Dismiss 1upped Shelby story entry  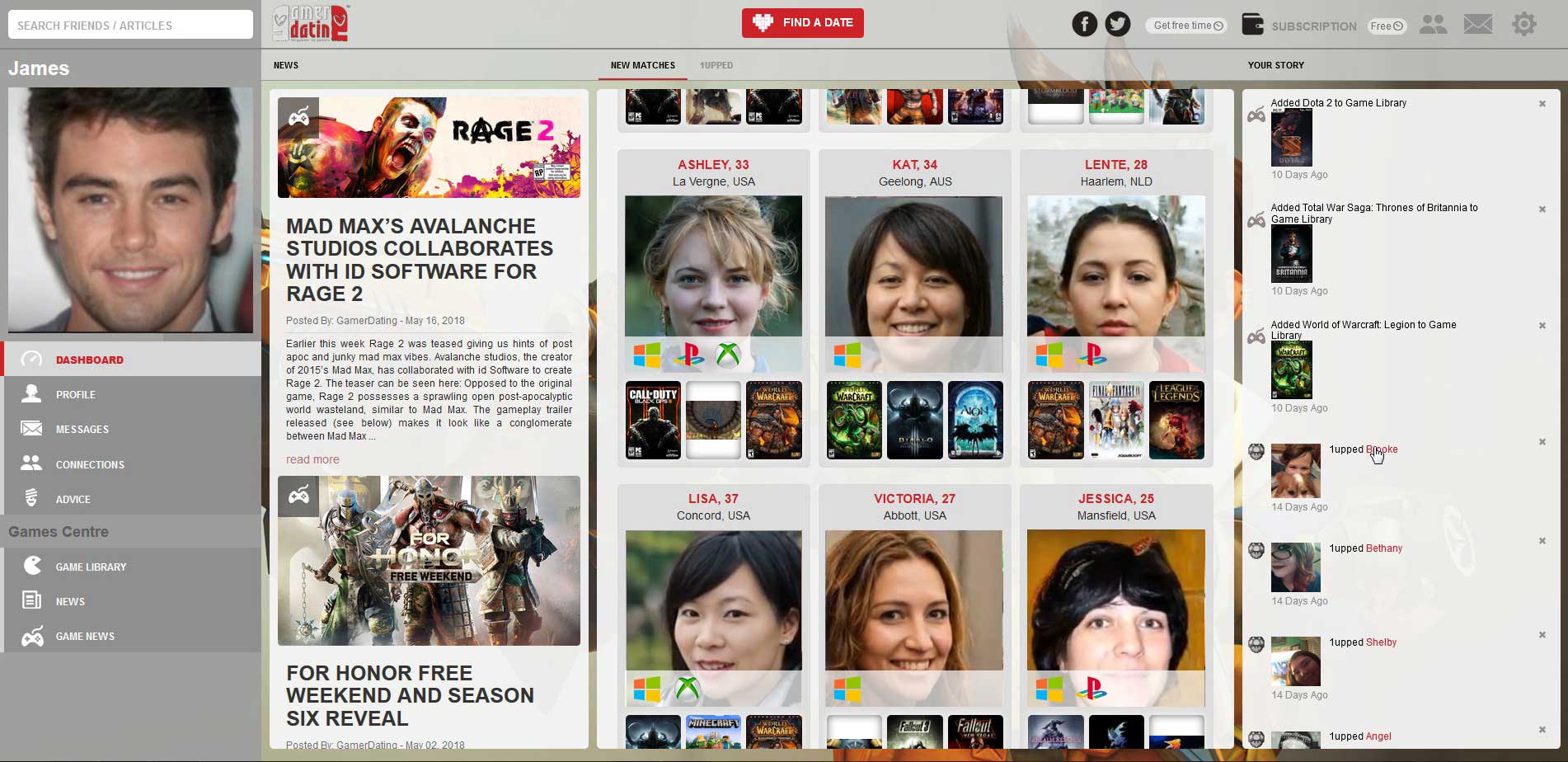point(1542,635)
